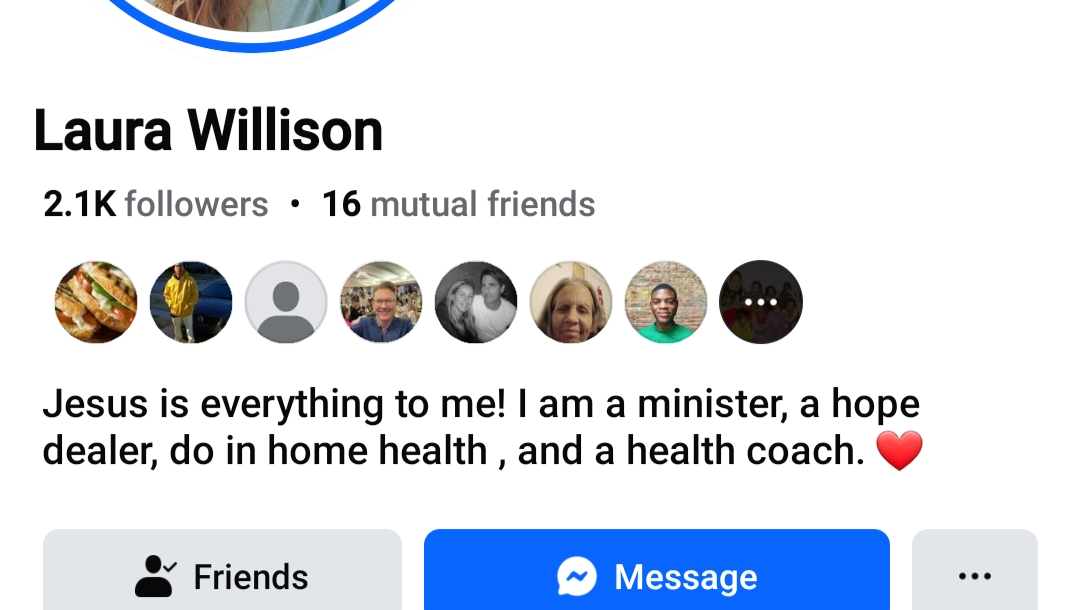Image resolution: width=1080 pixels, height=610 pixels.
Task: Open the elderly woman friend avatar
Action: 571,302
